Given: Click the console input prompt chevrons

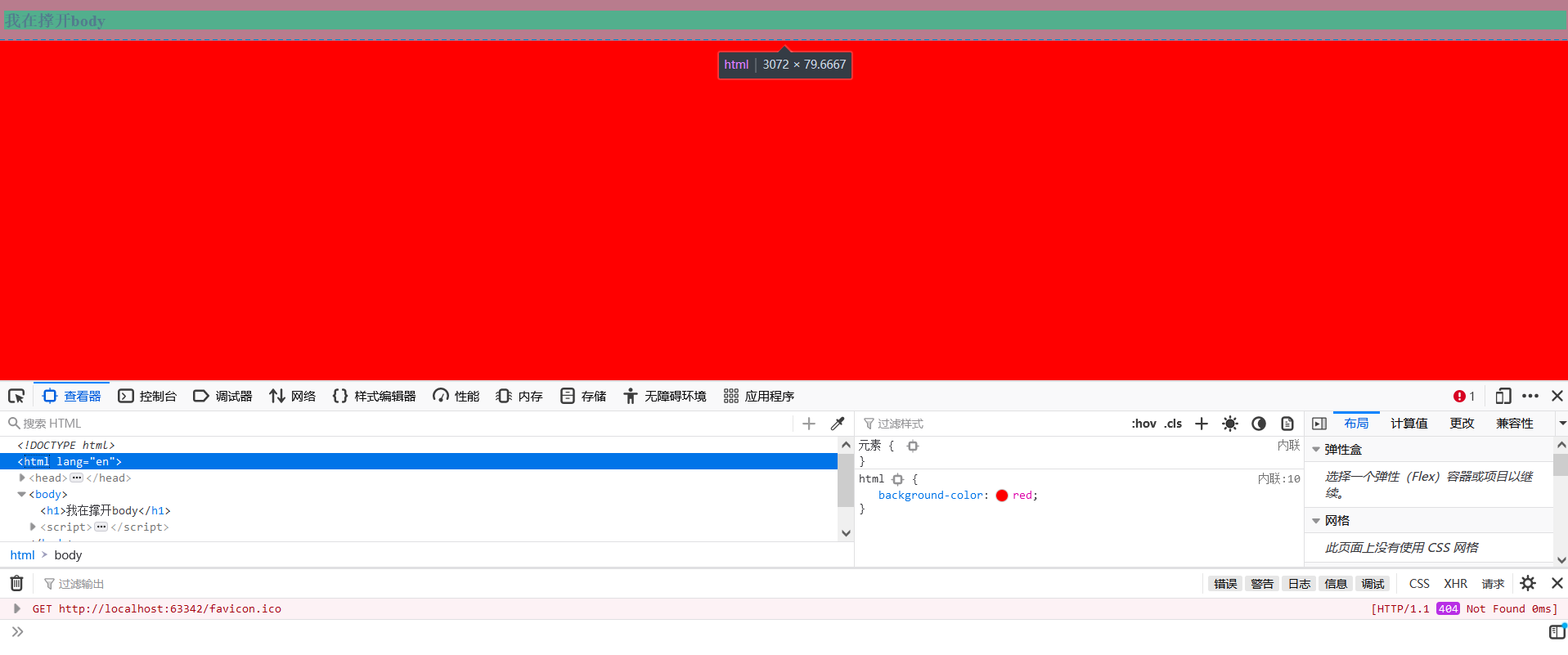Looking at the screenshot, I should (x=17, y=631).
